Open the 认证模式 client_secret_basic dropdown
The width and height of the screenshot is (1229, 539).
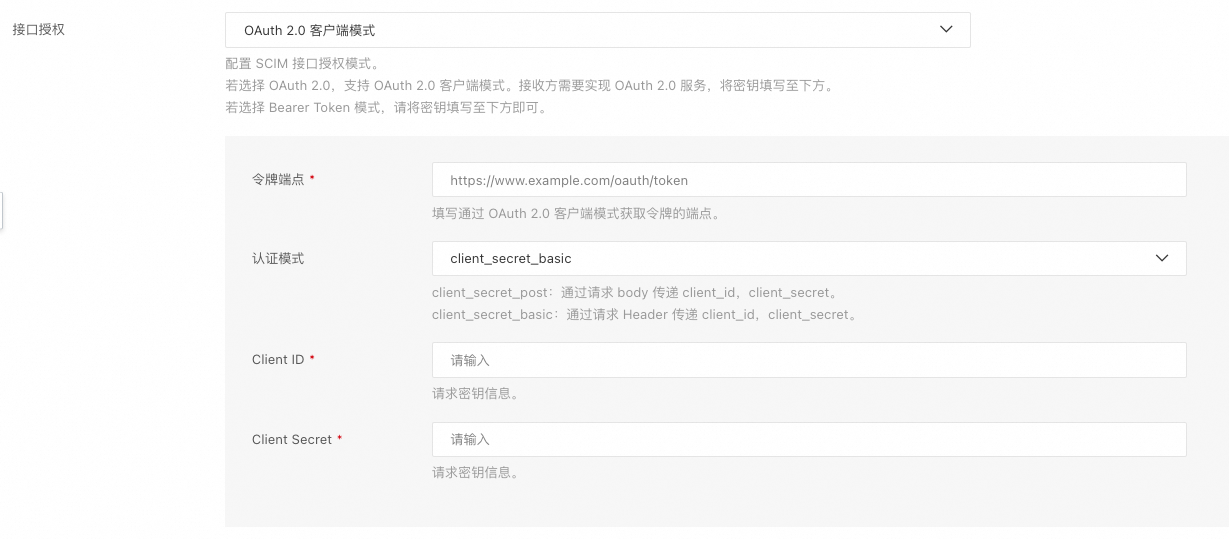[x=809, y=258]
